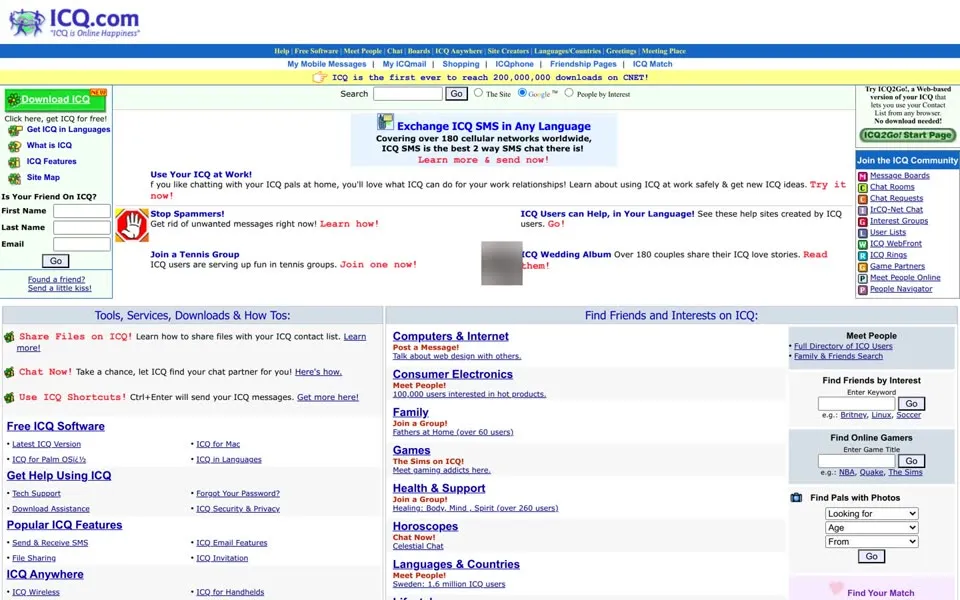Open the Age dropdown
This screenshot has width=960, height=600.
click(x=871, y=528)
